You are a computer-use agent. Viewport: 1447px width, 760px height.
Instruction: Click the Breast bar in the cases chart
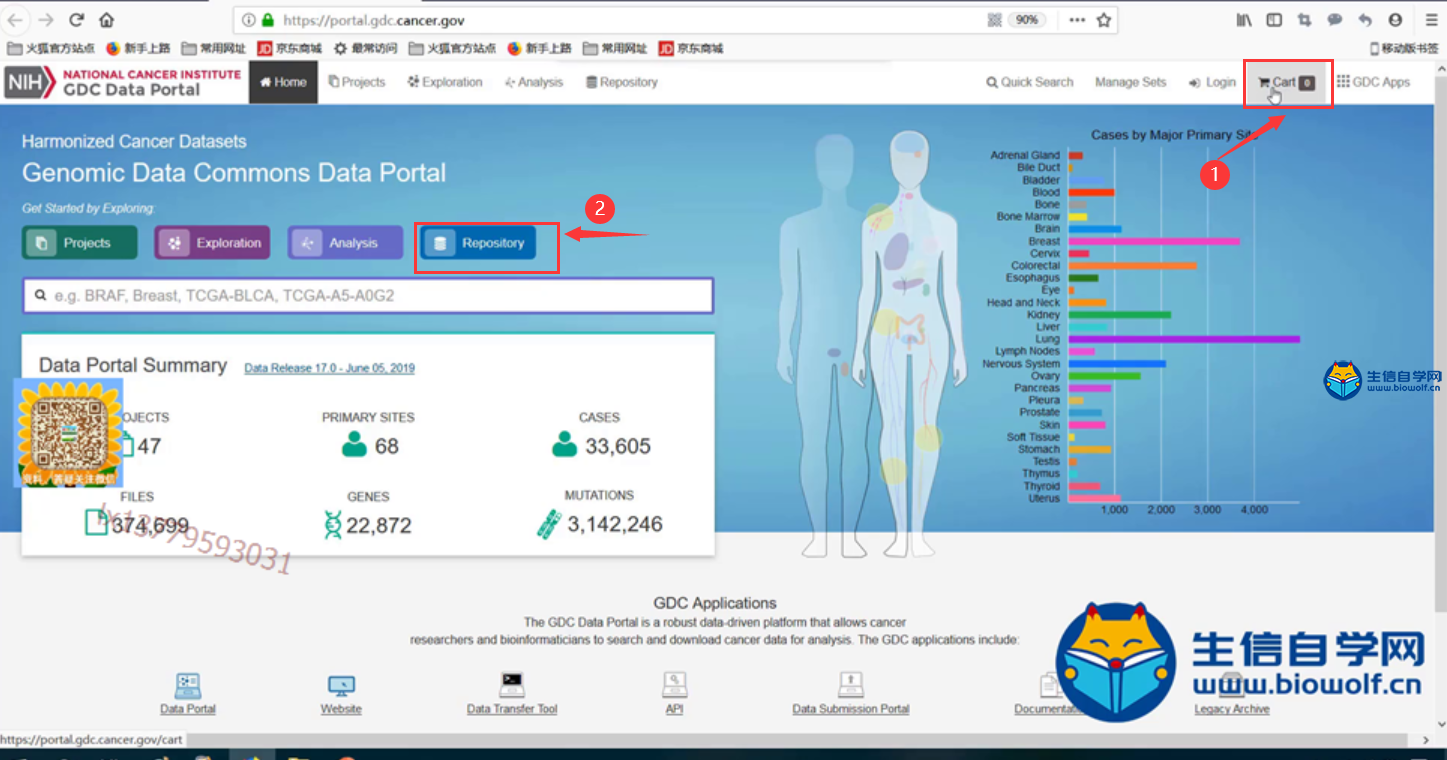coord(1154,241)
